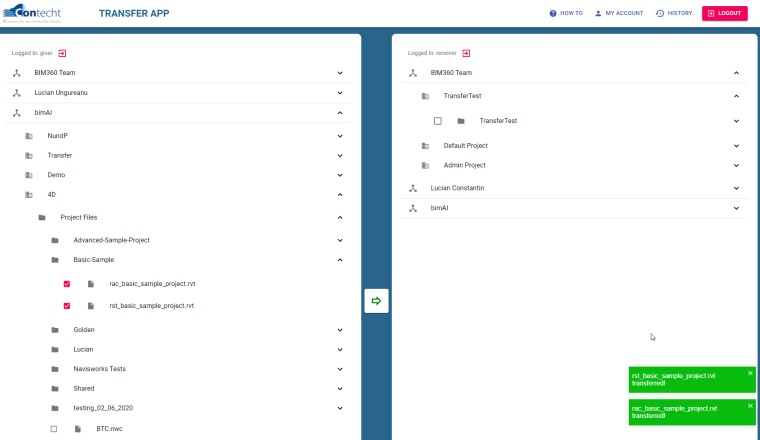This screenshot has height=440, width=760.
Task: Select the rac_basic_sample_project.rvt file name
Action: 152,284
